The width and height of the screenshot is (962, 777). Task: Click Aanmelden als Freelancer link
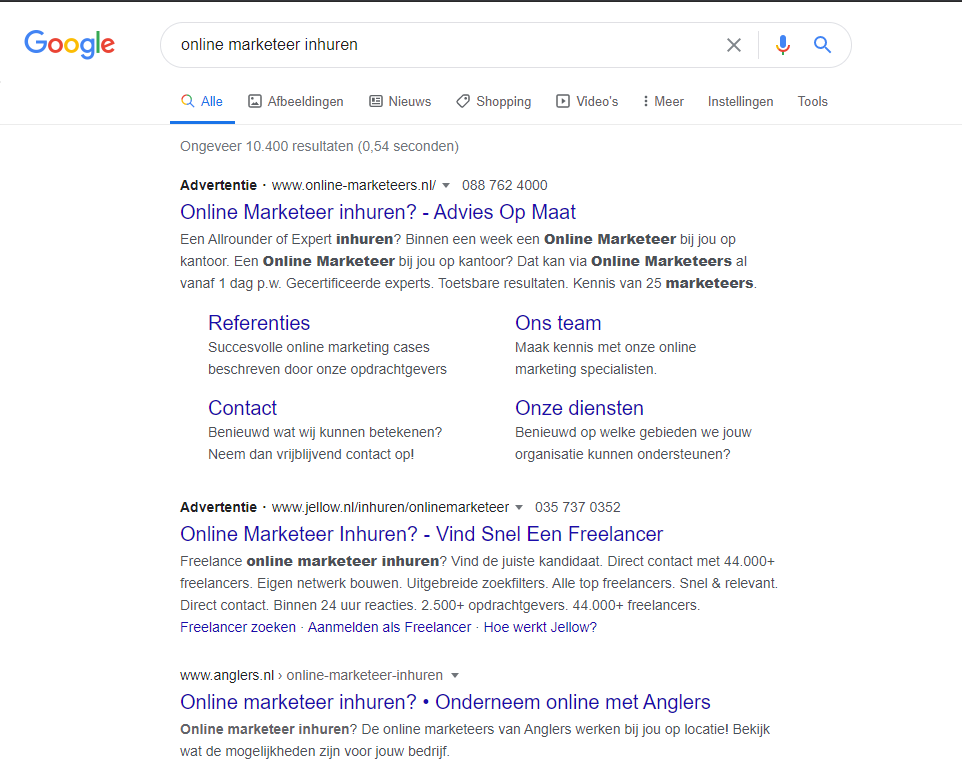pos(390,627)
